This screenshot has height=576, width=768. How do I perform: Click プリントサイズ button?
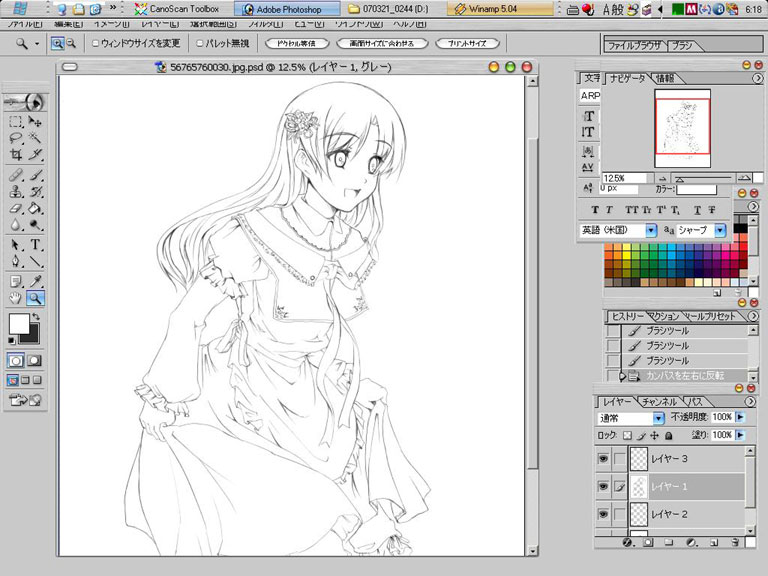[467, 44]
